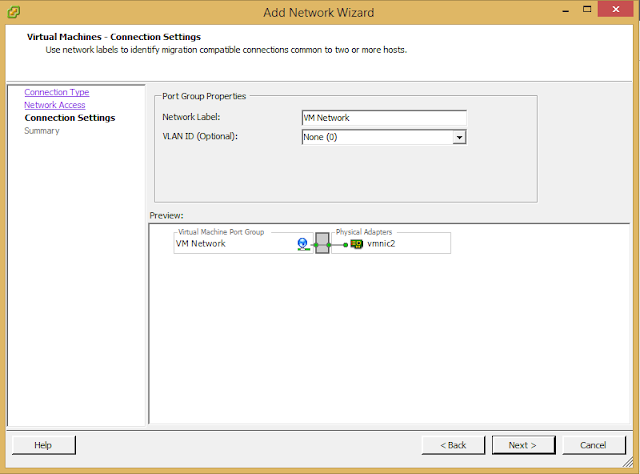
Task: Close the wizard with the red X
Action: coord(616,9)
